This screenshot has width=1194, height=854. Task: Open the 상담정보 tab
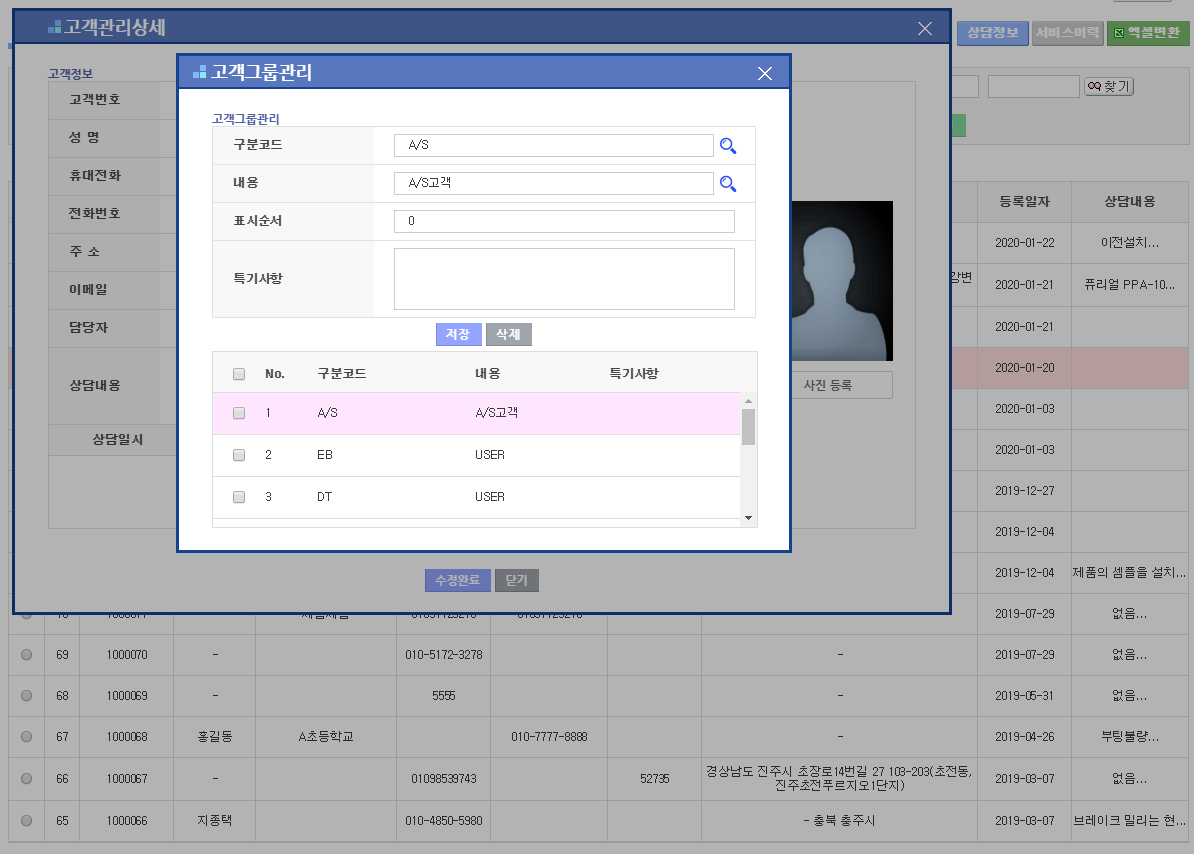coord(992,33)
